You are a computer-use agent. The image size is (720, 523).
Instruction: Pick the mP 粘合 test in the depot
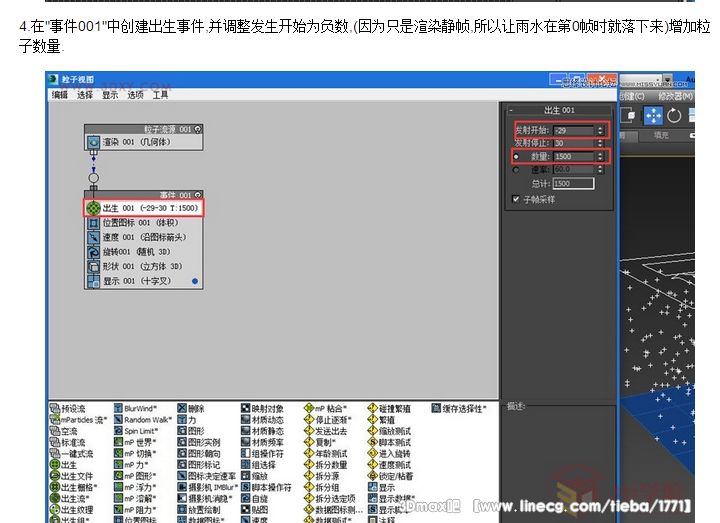(326, 408)
